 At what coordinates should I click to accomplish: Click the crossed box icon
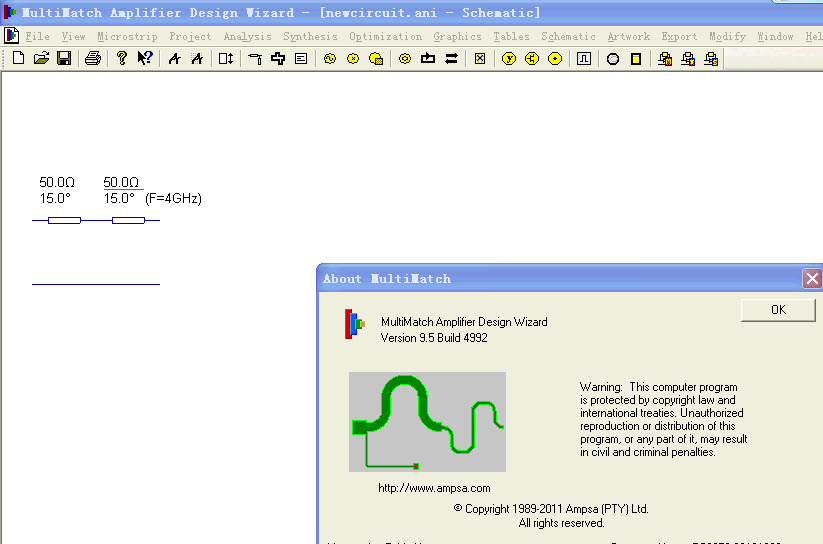[480, 58]
